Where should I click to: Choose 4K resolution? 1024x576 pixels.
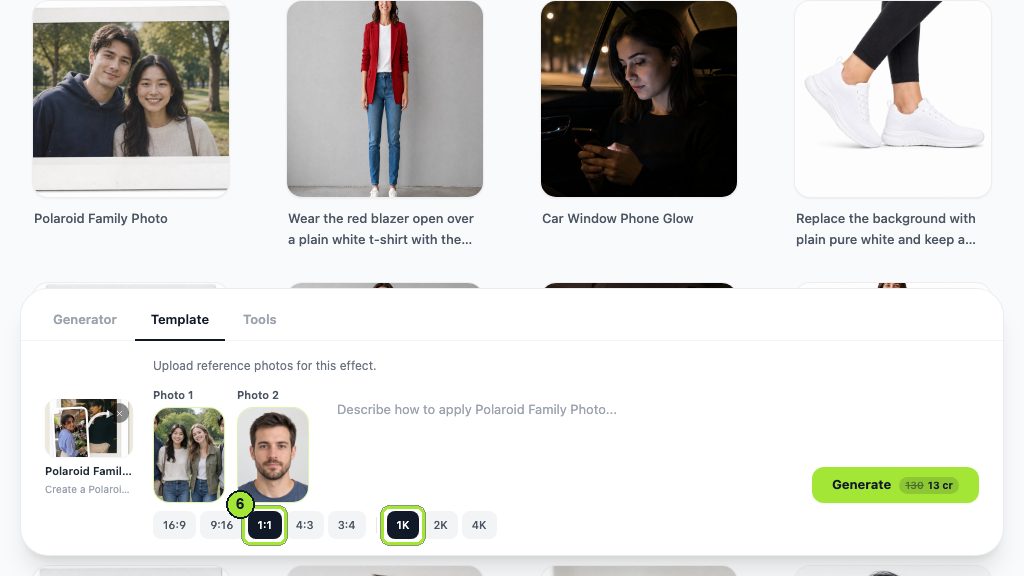(x=479, y=525)
